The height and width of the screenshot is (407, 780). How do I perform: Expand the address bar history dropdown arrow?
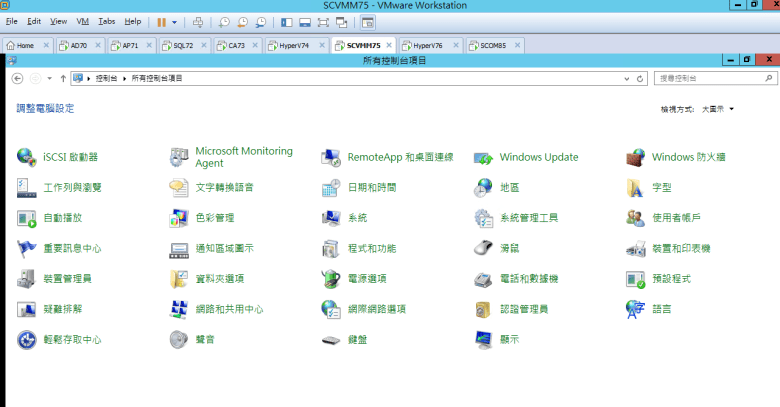[x=626, y=77]
